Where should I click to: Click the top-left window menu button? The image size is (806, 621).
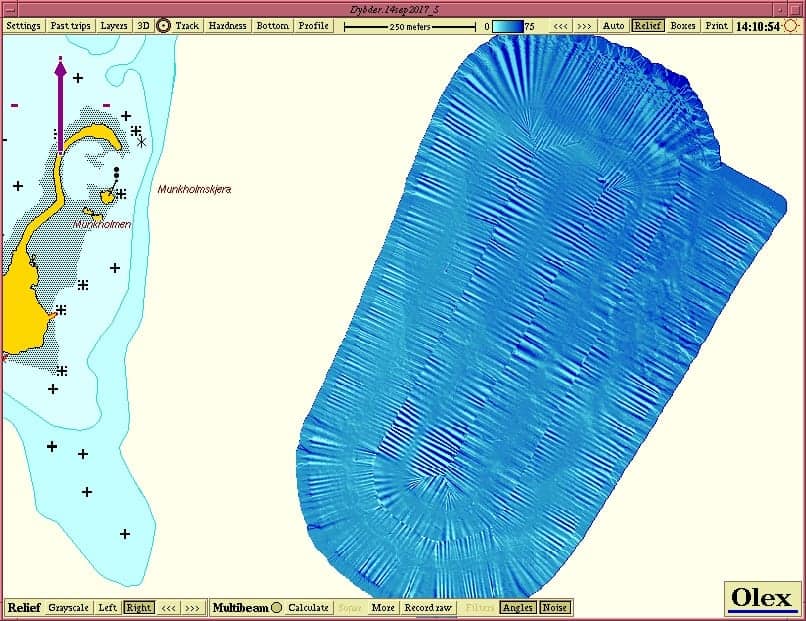[9, 9]
